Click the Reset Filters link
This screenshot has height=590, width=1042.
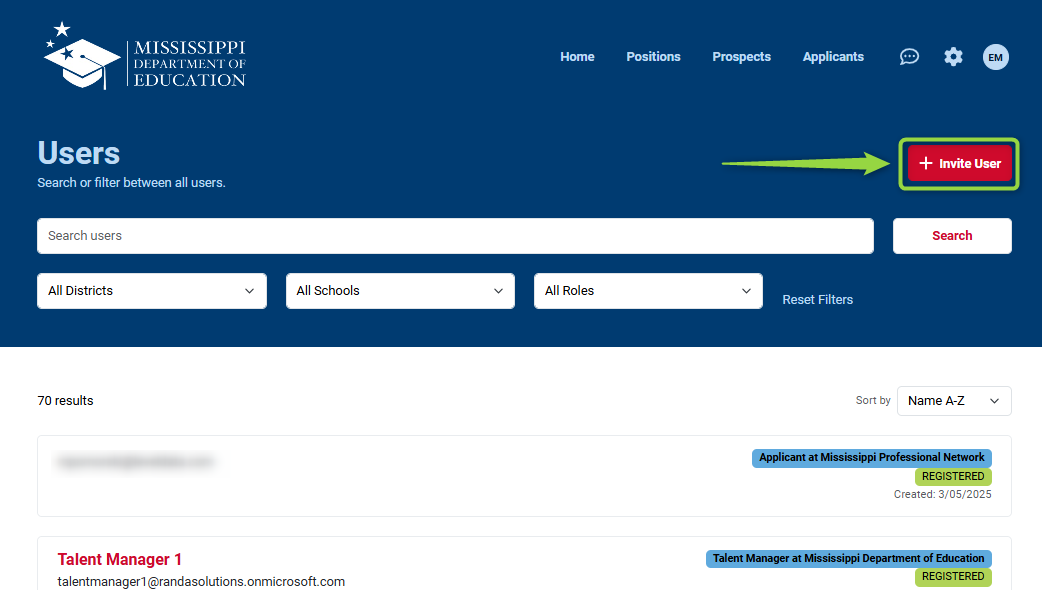coord(817,300)
